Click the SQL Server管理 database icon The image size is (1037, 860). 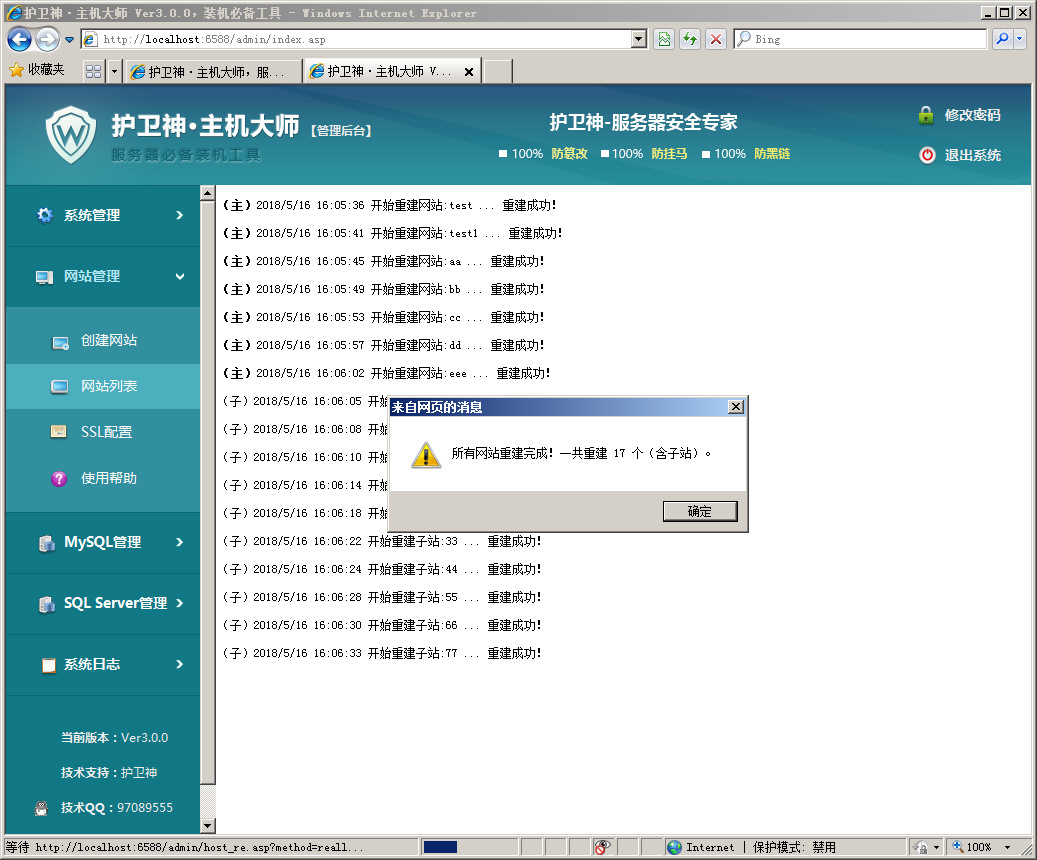click(x=46, y=605)
